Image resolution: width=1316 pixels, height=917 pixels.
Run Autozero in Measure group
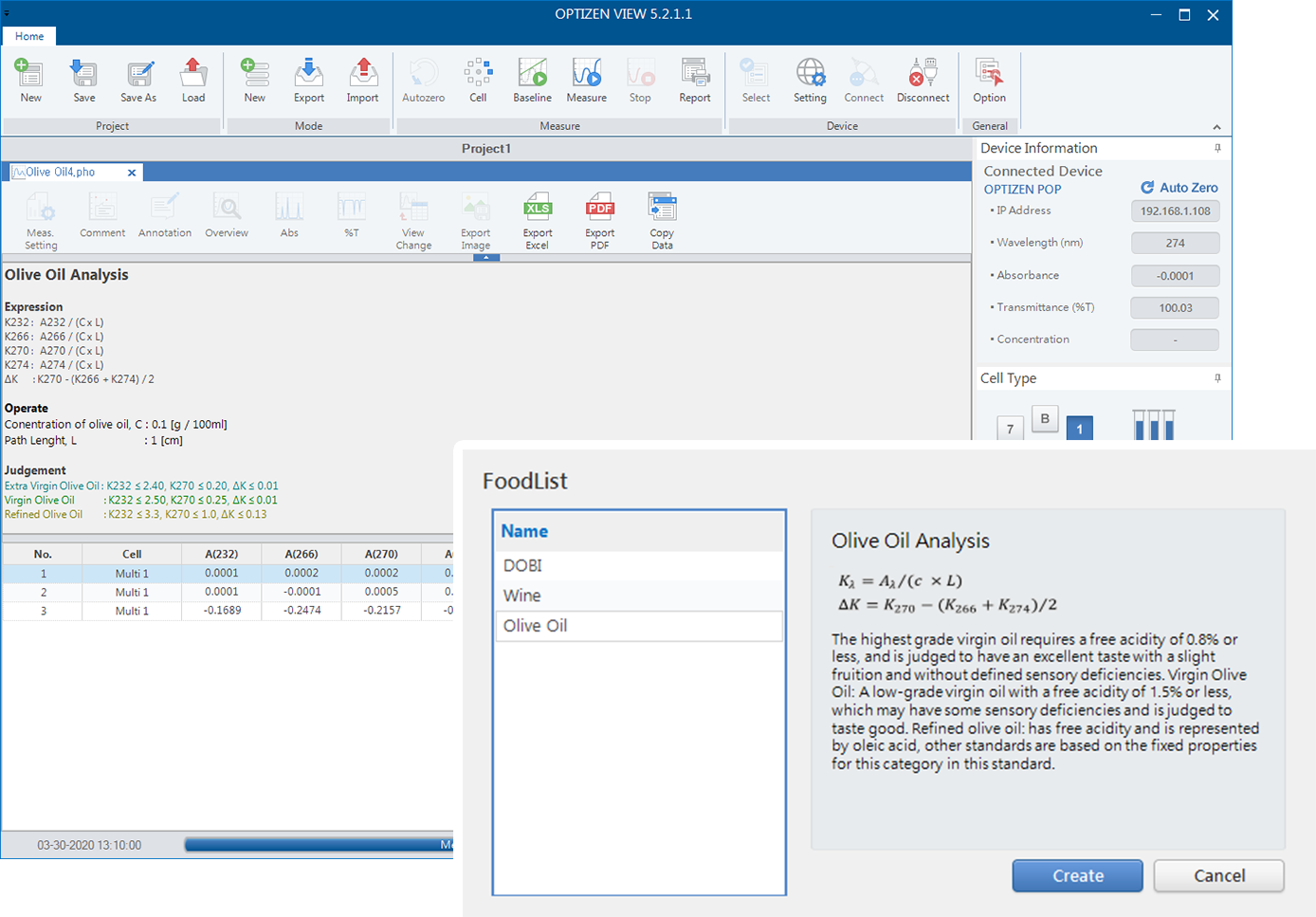point(423,81)
